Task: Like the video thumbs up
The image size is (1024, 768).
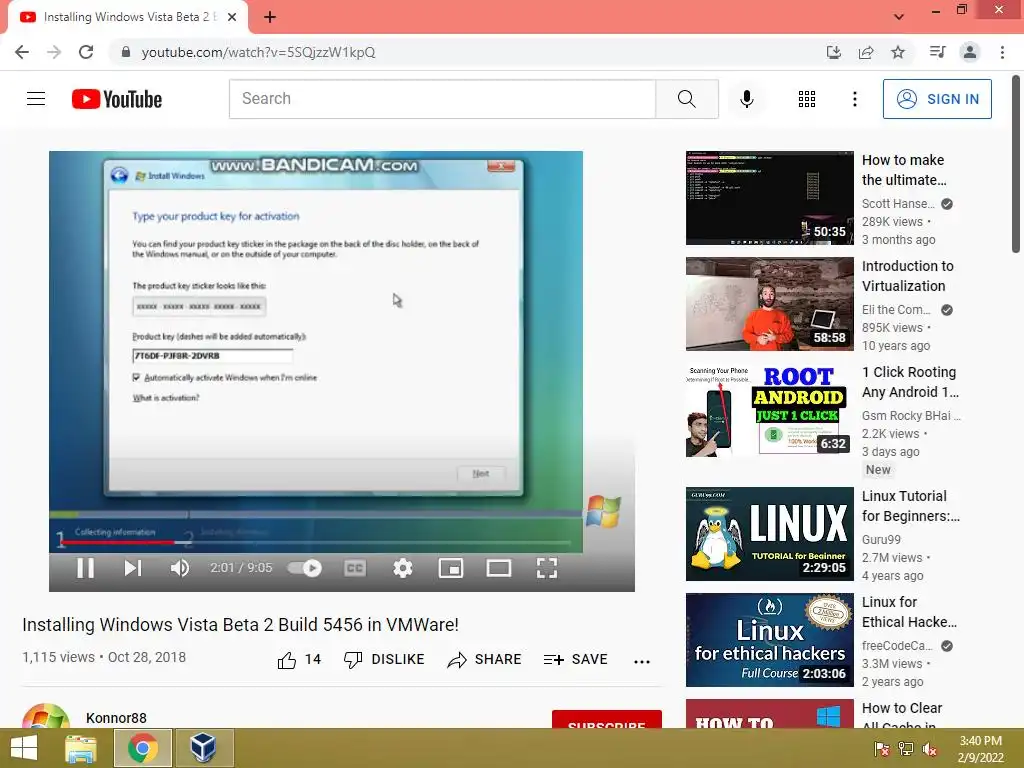Action: 299,660
